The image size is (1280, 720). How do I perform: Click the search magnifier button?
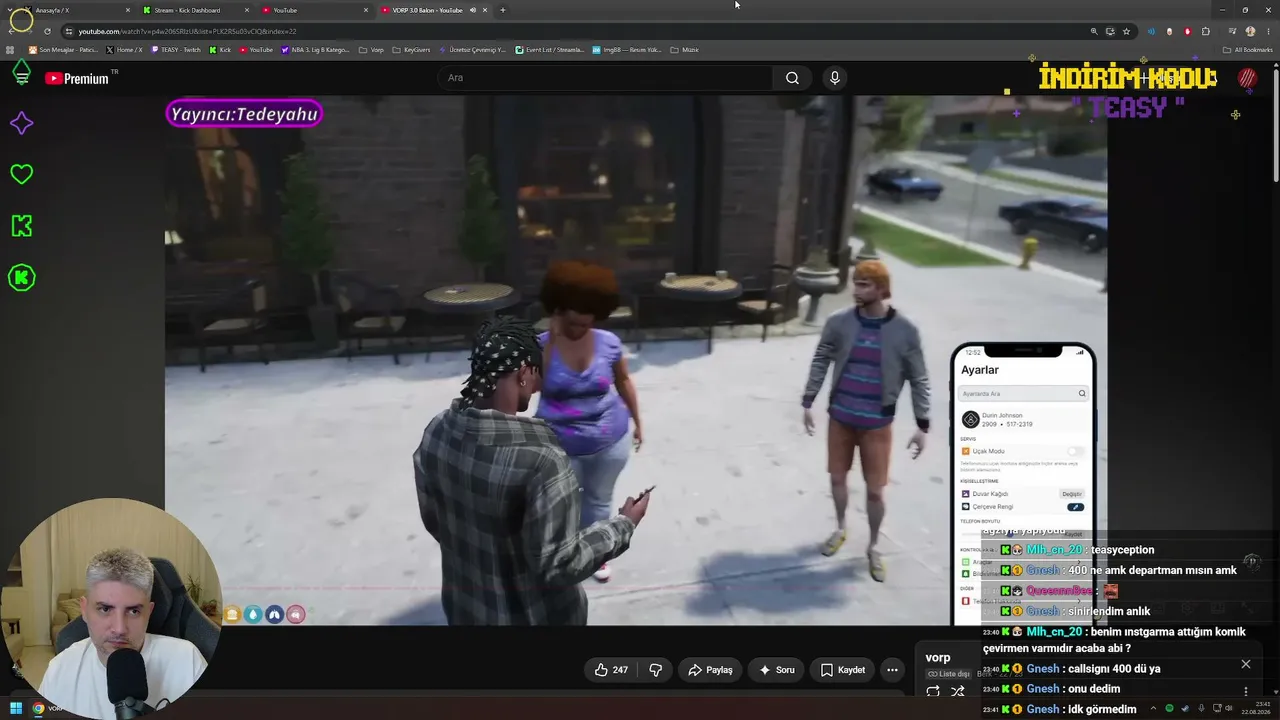pyautogui.click(x=792, y=78)
